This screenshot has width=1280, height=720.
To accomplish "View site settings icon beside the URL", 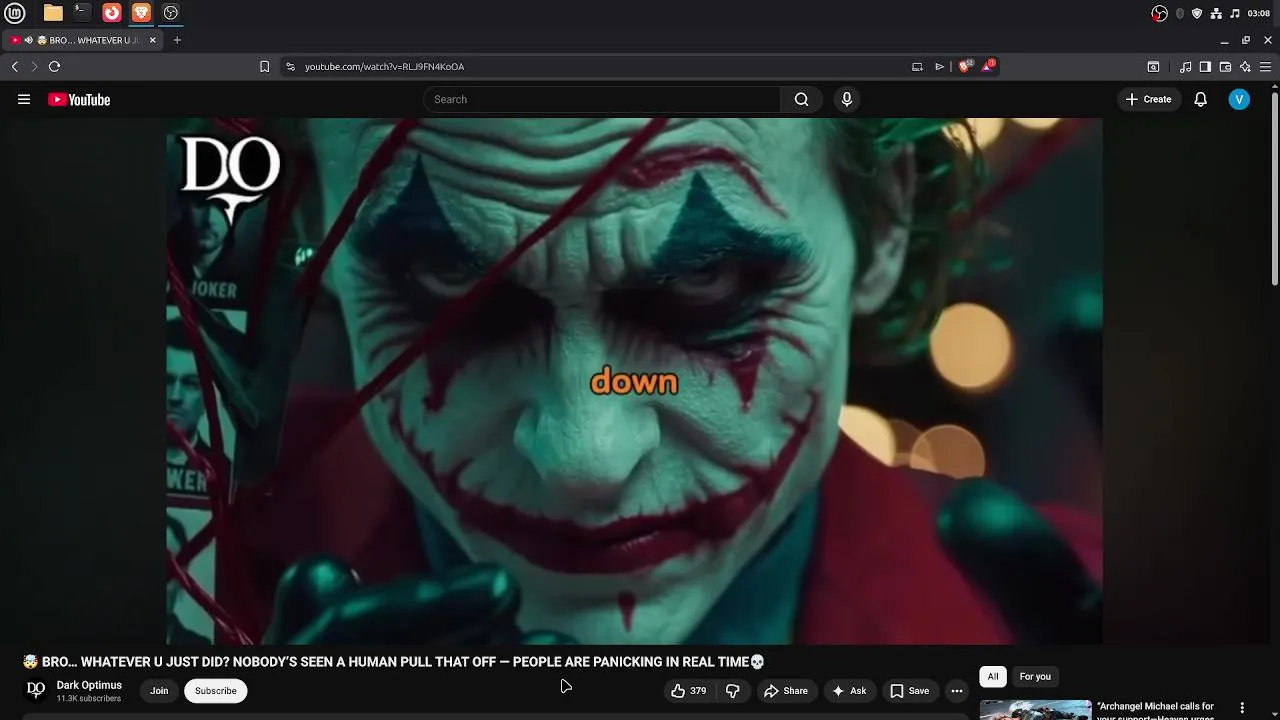I will click(x=290, y=66).
